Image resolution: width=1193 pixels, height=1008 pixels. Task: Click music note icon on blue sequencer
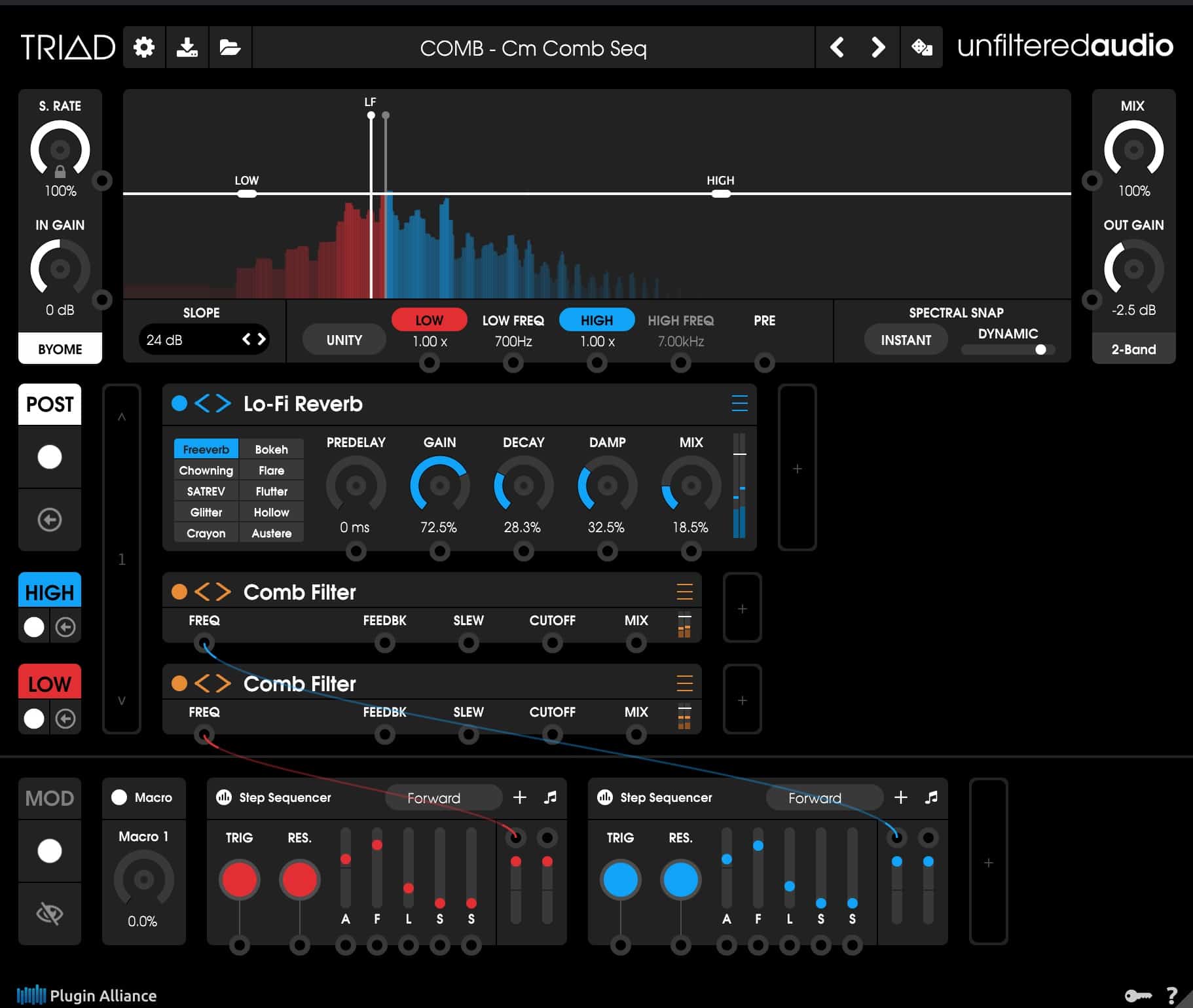(x=932, y=797)
